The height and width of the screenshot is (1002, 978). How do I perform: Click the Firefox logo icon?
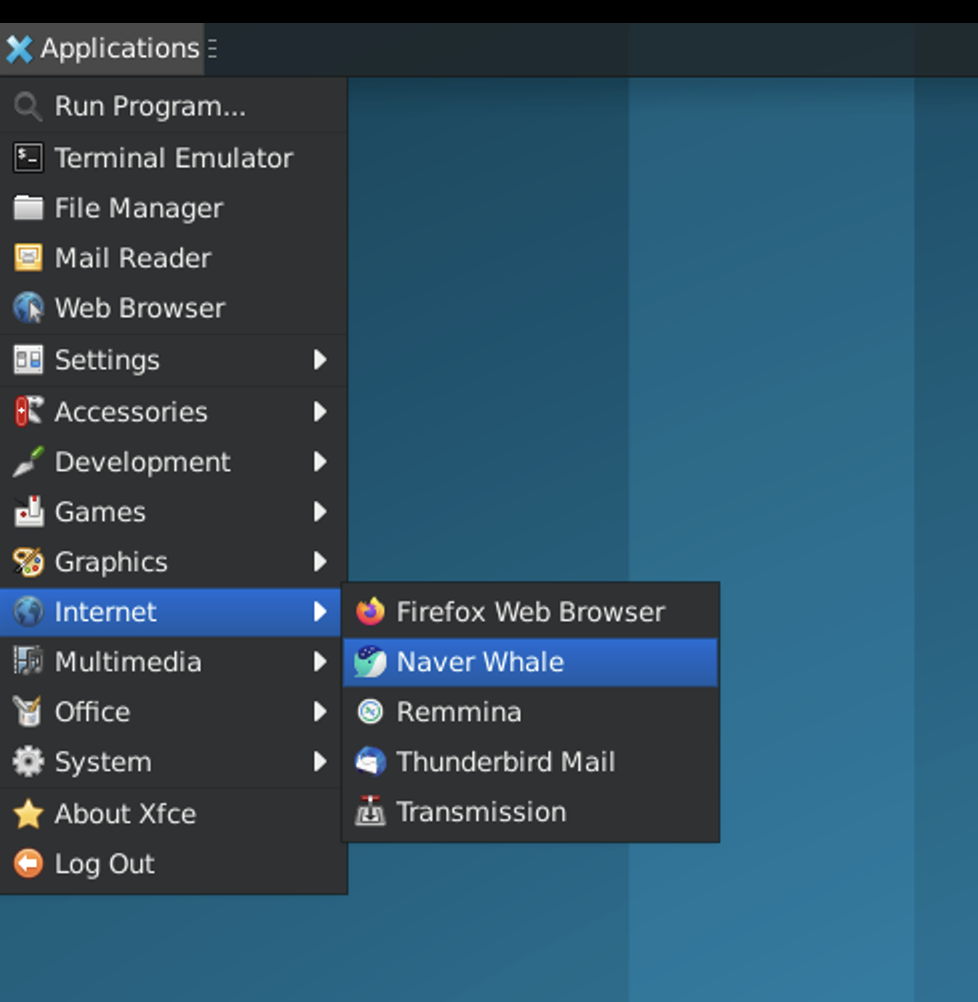tap(370, 612)
